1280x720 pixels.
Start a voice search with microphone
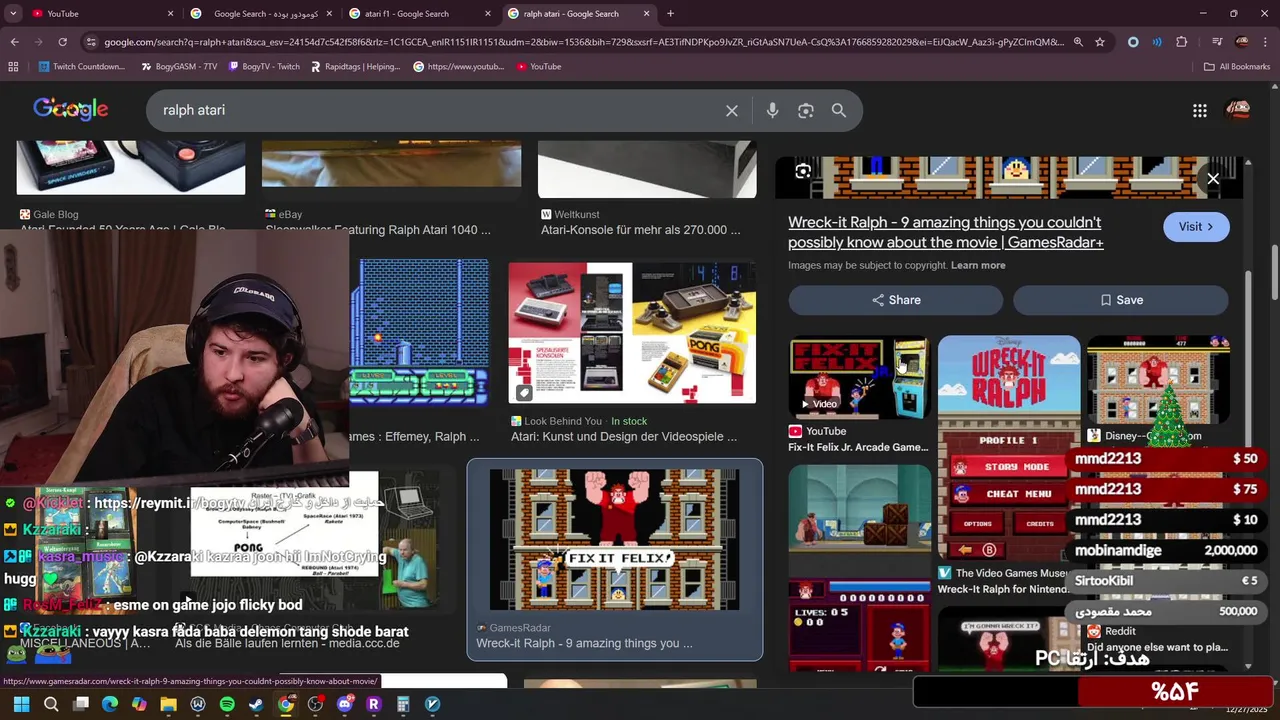coord(772,111)
